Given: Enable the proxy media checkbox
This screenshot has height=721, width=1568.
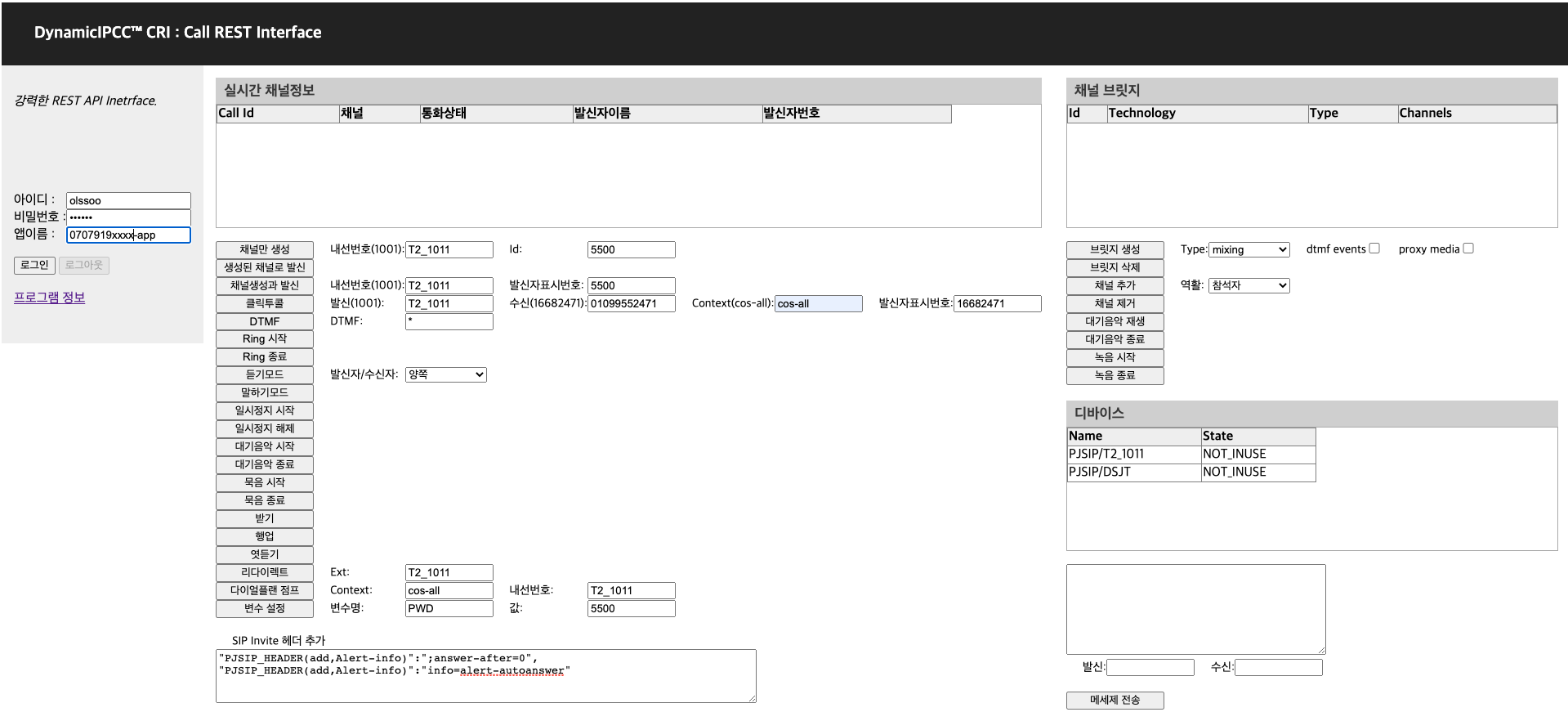Looking at the screenshot, I should (x=1468, y=249).
